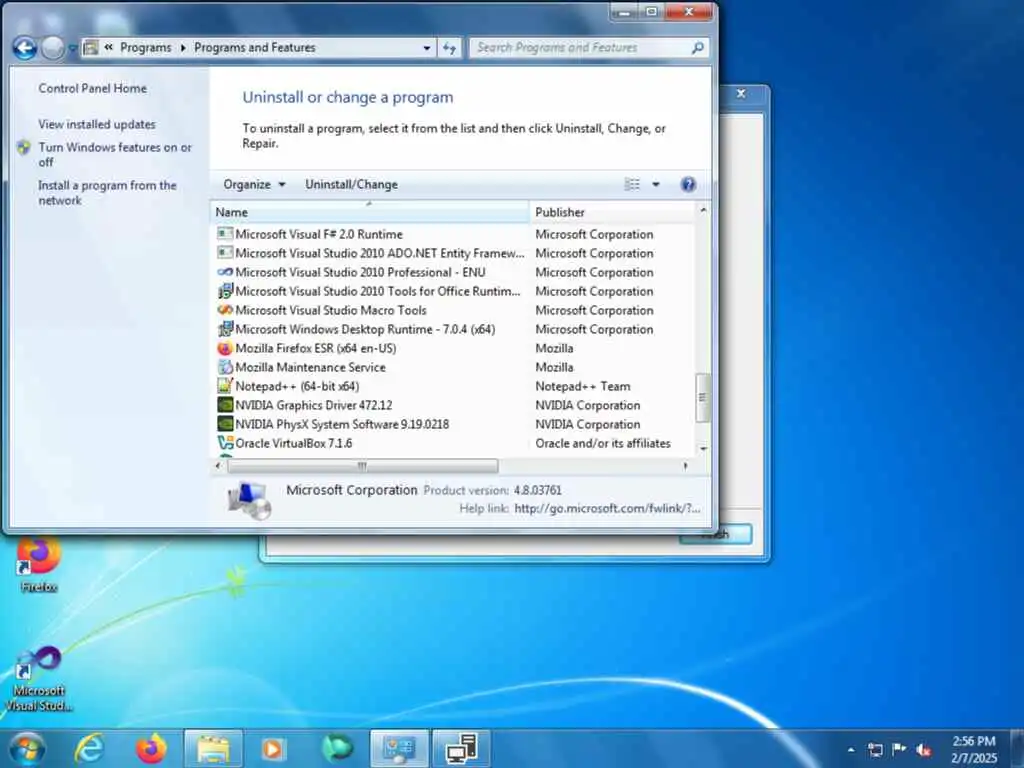This screenshot has height=768, width=1024.
Task: Click the network tray icon
Action: pyautogui.click(x=875, y=750)
